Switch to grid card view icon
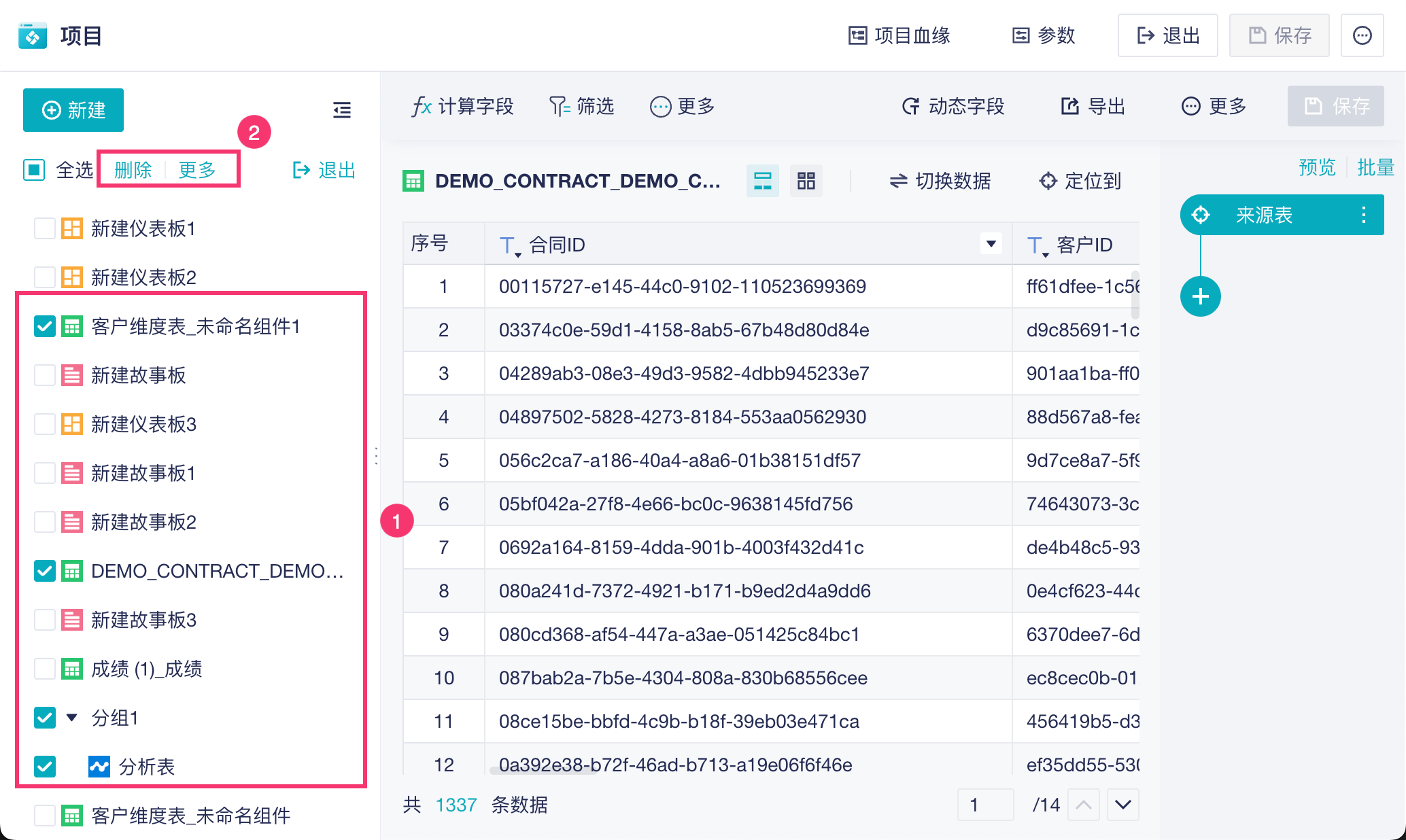This screenshot has height=840, width=1406. [x=806, y=181]
